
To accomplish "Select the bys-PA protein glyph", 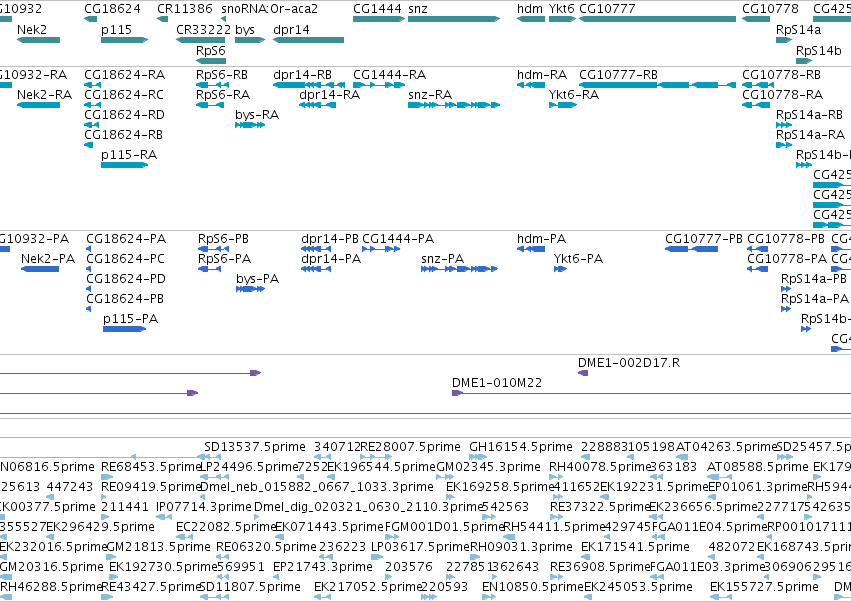I will point(250,289).
